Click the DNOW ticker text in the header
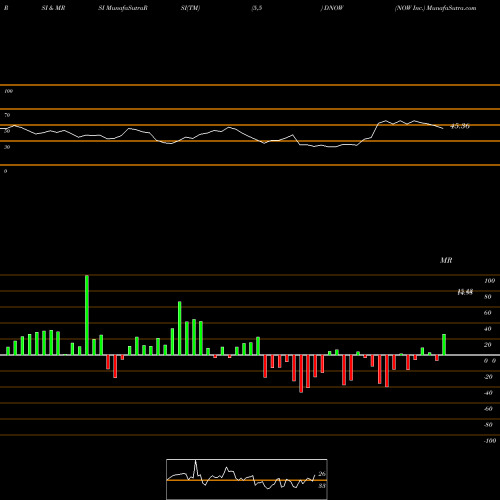 tap(333, 8)
